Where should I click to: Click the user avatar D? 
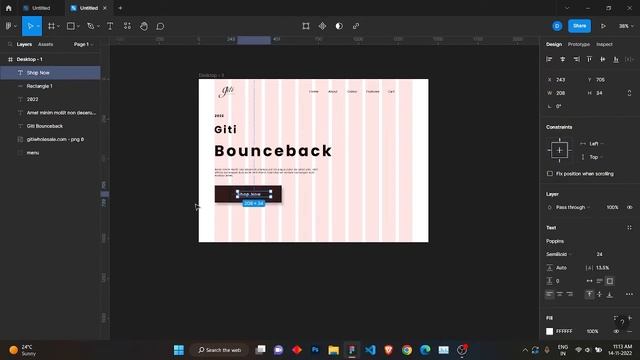[557, 26]
